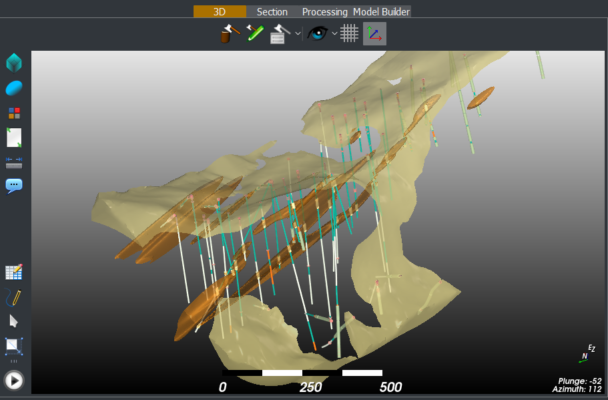Toggle the XYZ axes indicator button

point(375,34)
